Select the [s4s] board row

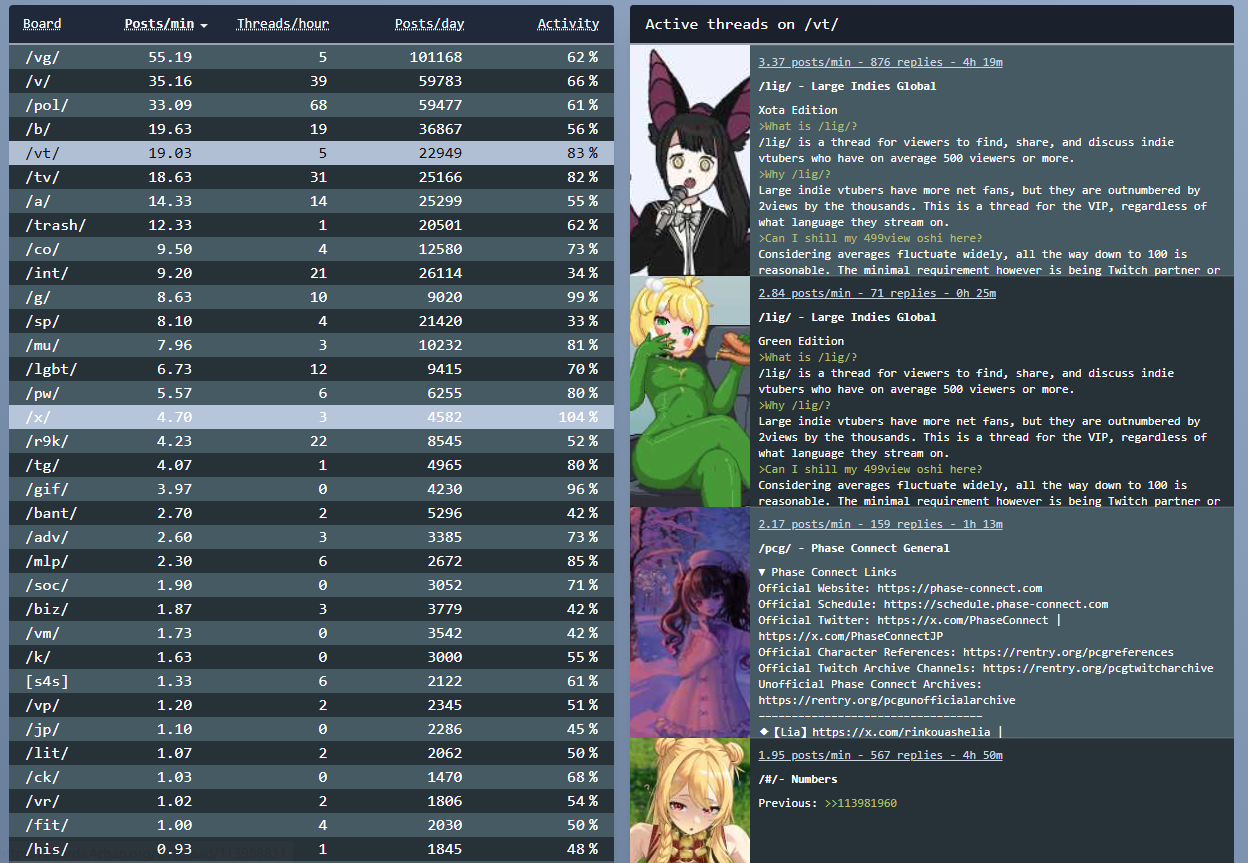(311, 681)
